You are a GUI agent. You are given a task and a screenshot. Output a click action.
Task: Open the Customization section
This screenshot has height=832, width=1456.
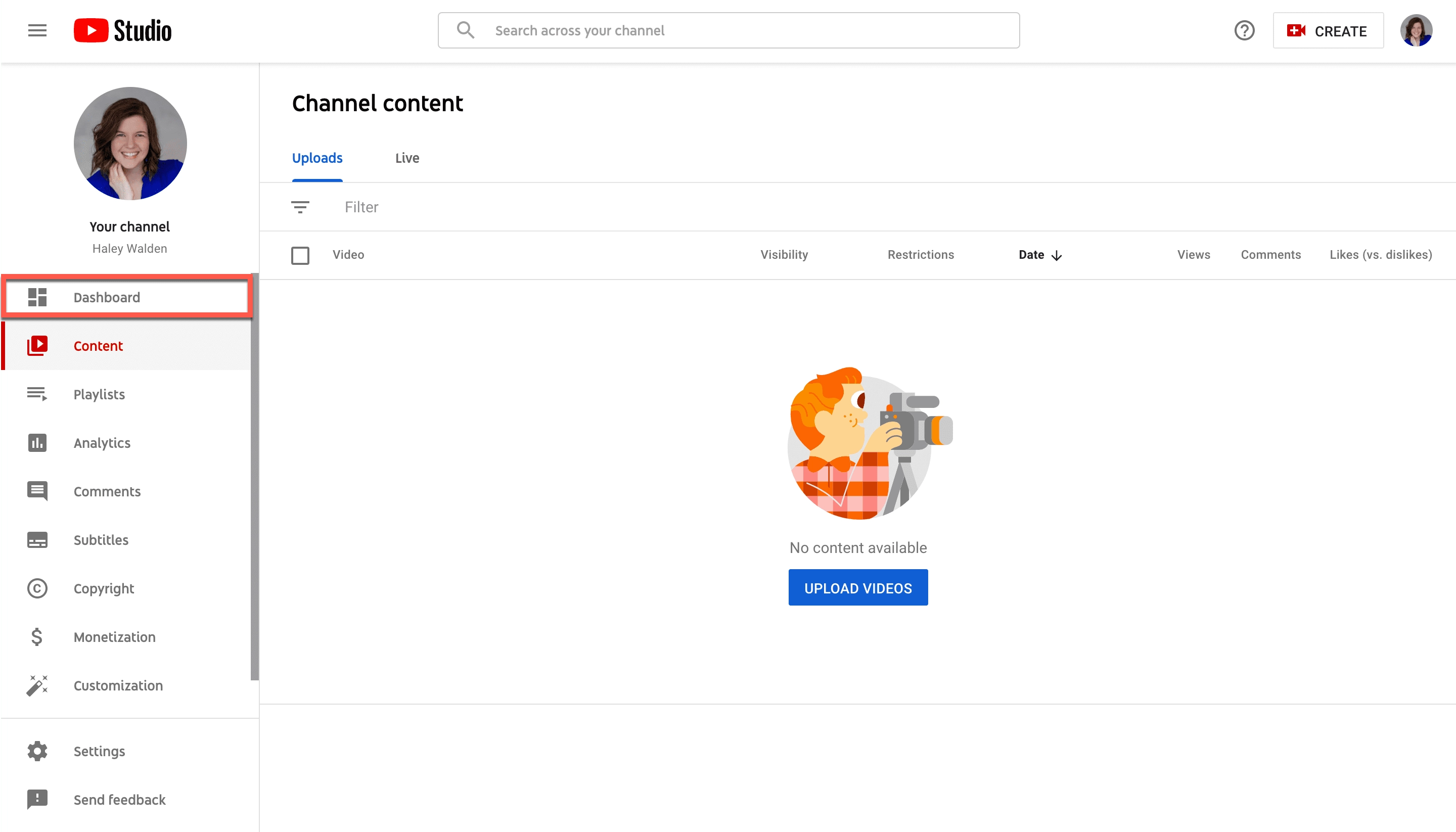[118, 685]
